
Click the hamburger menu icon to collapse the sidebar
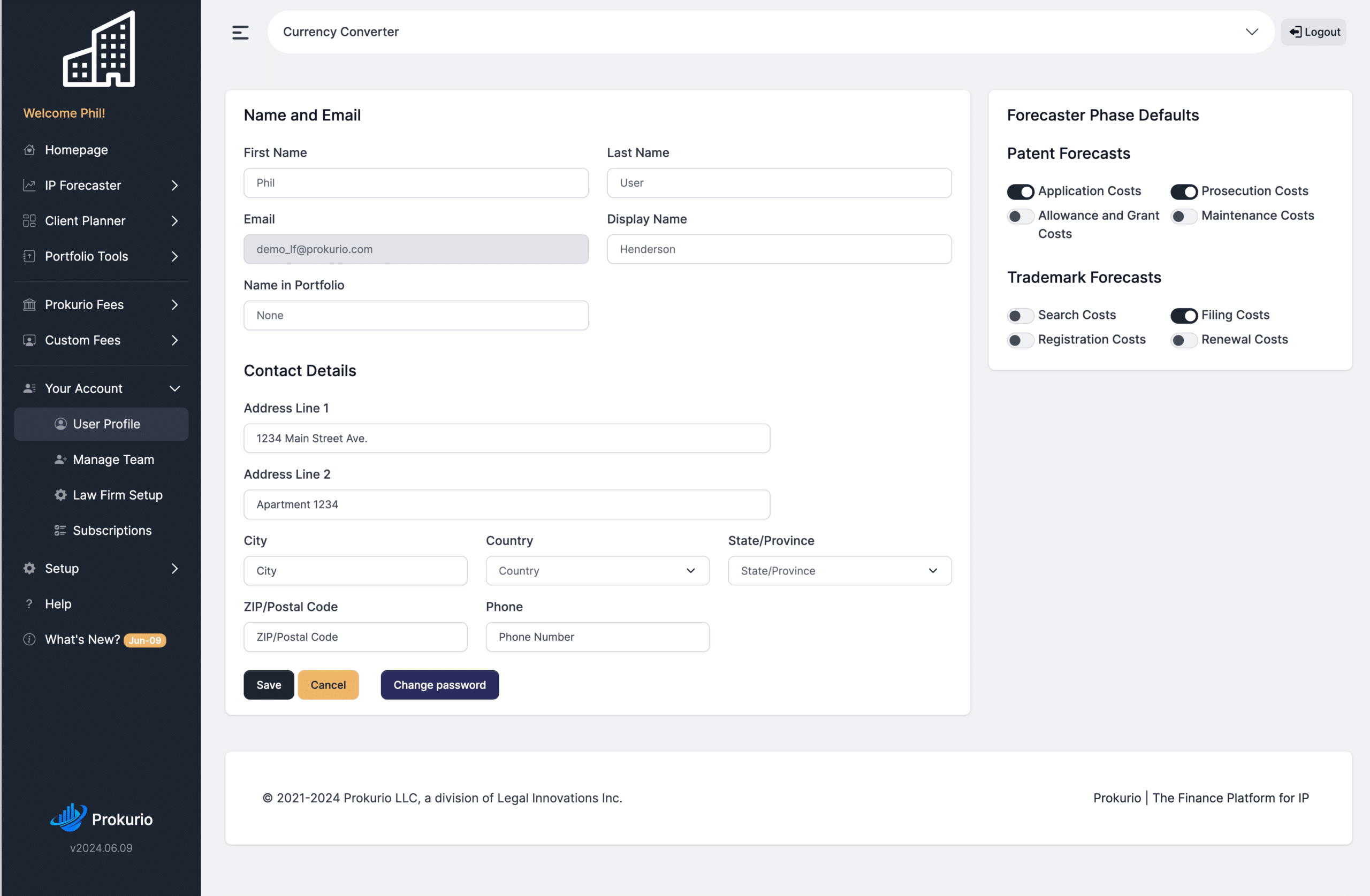pos(240,32)
